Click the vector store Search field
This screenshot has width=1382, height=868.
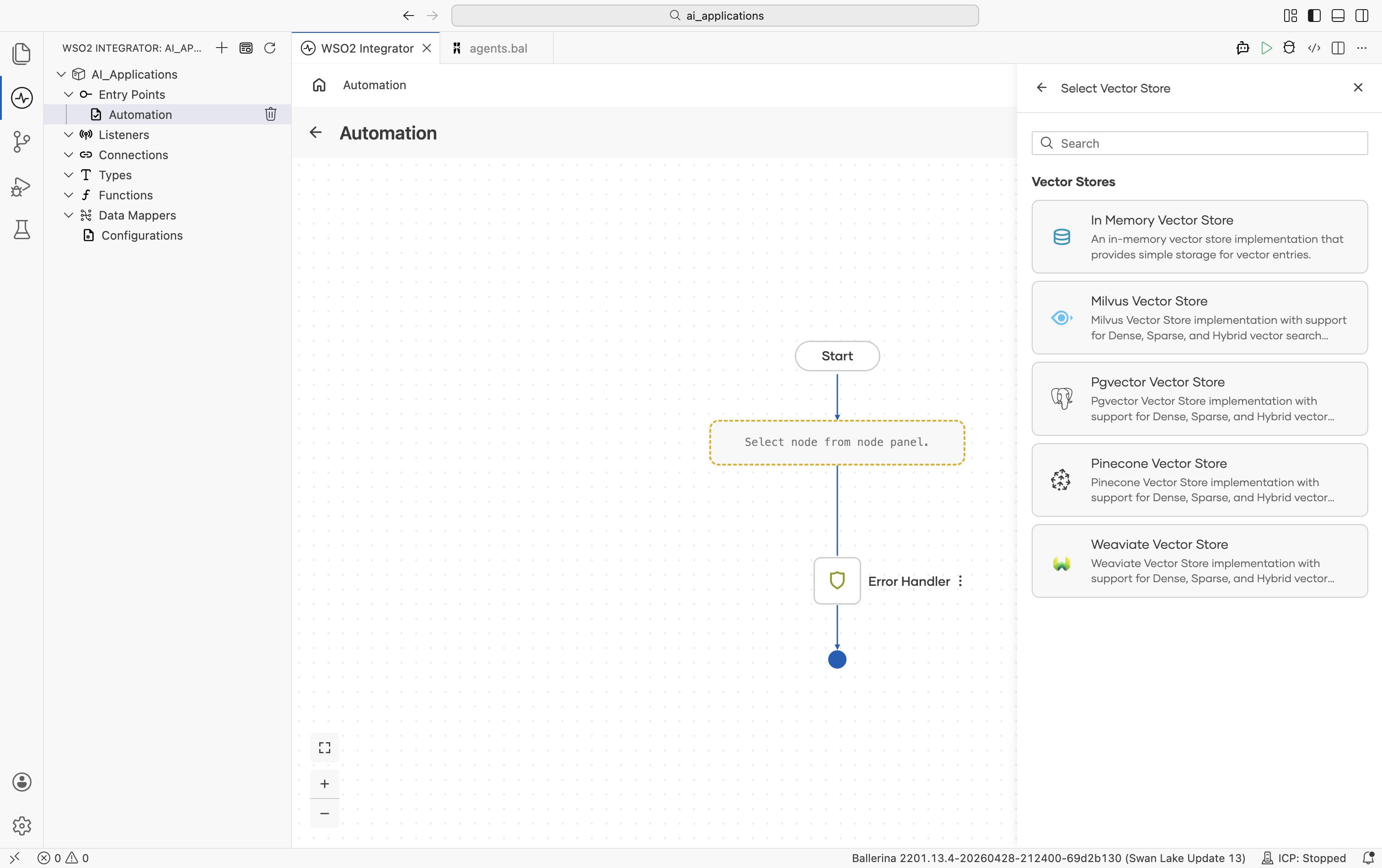[1200, 143]
